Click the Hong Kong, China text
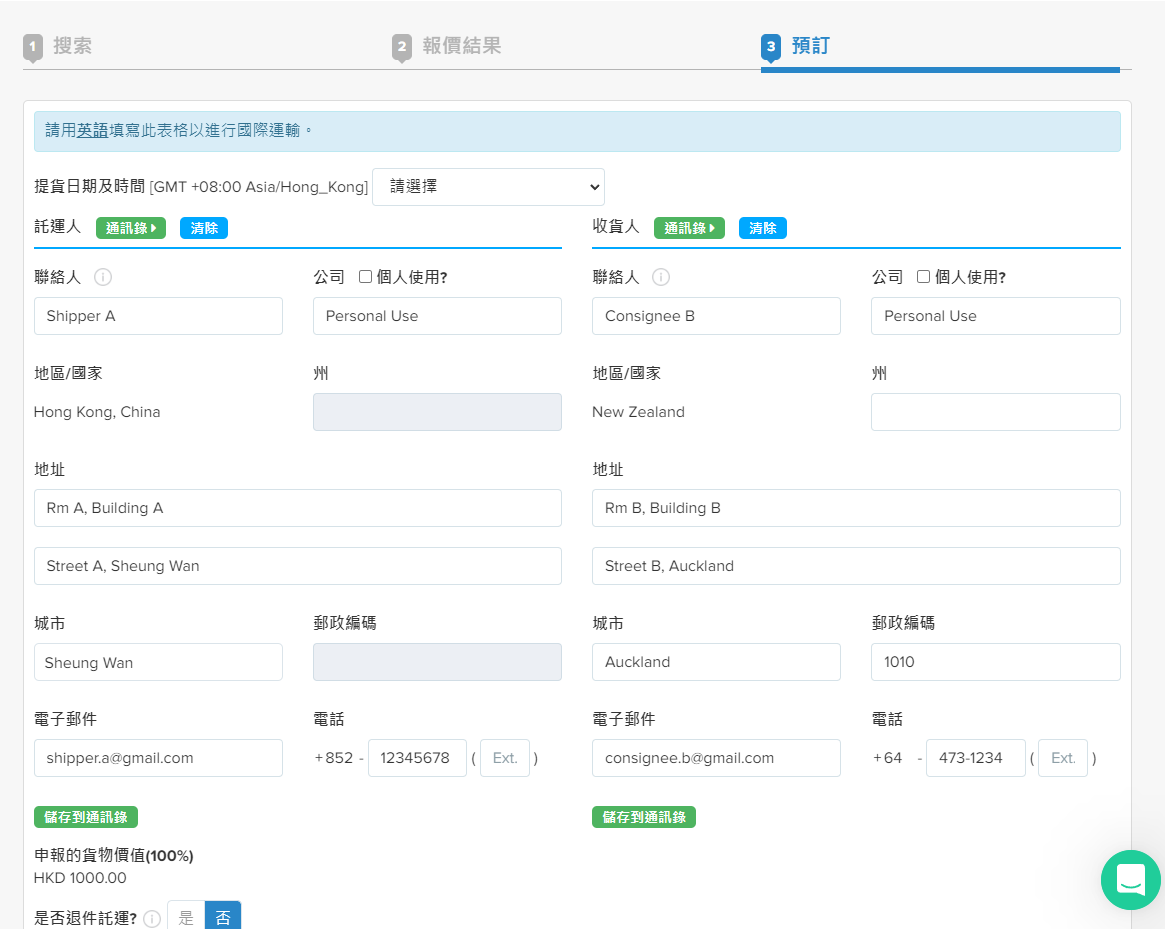The height and width of the screenshot is (929, 1165). point(97,412)
